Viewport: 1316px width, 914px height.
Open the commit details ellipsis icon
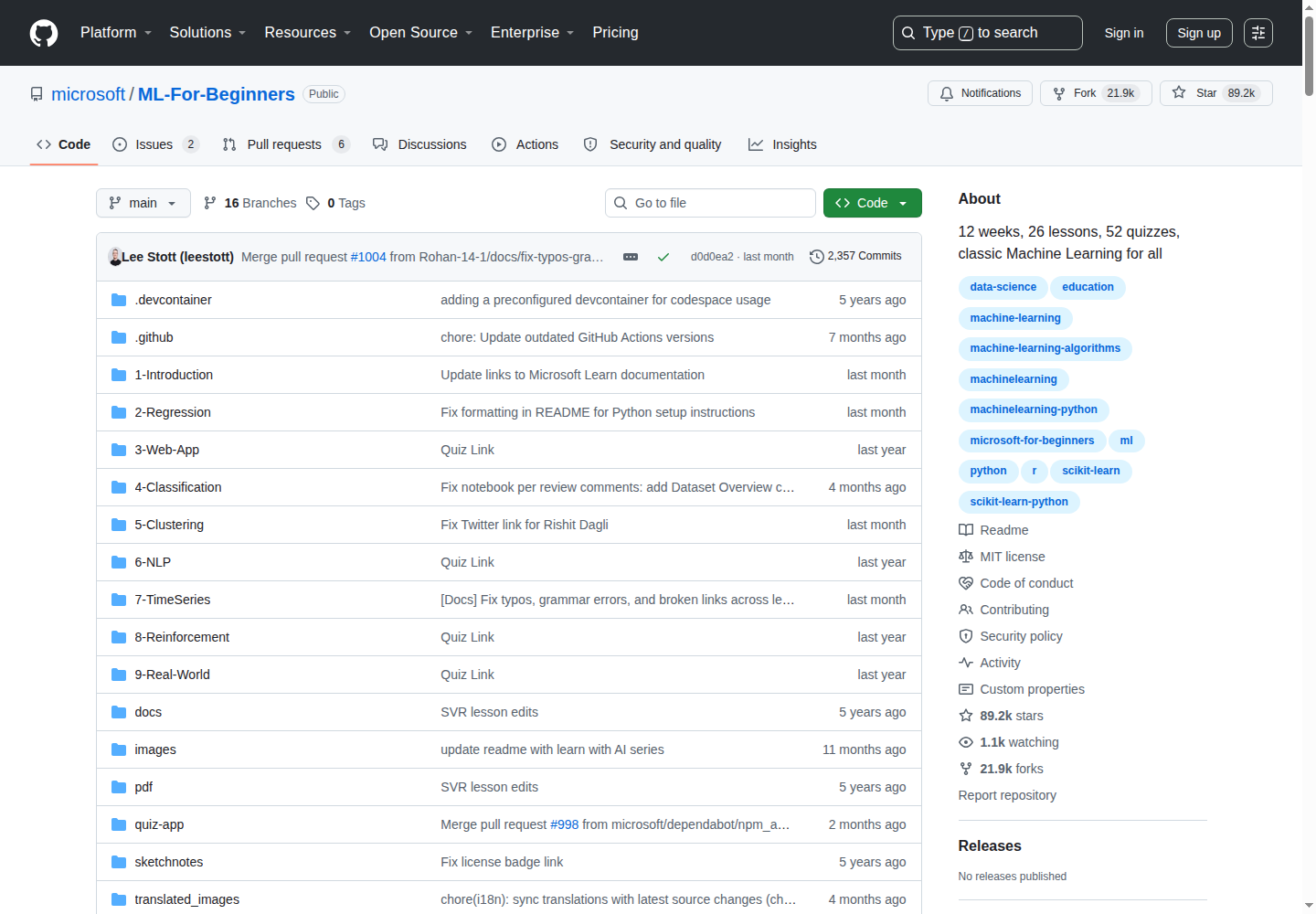[x=631, y=257]
